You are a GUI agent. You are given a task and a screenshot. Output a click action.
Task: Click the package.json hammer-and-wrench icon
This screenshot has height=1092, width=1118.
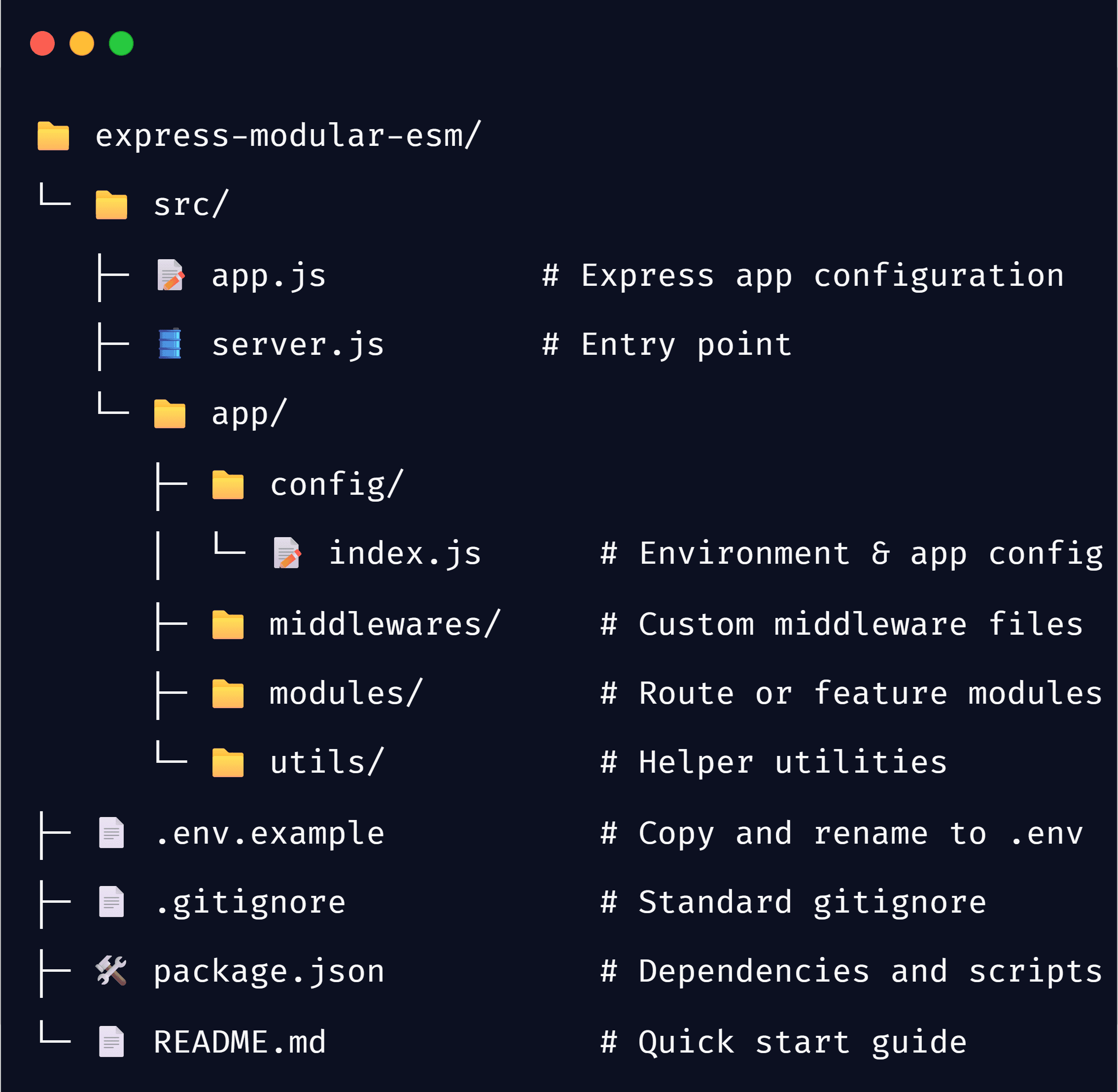point(112,971)
